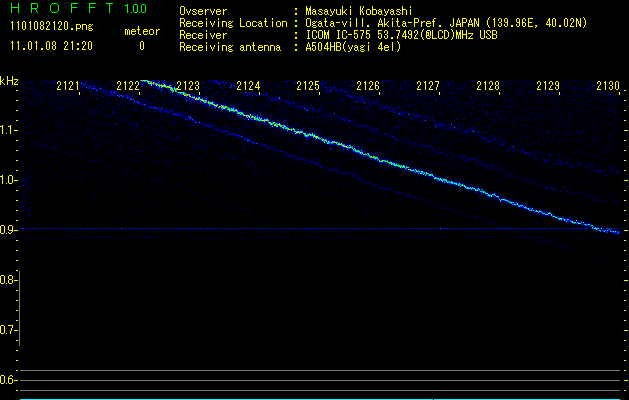Click the 1101082120.png filename text
This screenshot has height=400, width=629.
52,26
